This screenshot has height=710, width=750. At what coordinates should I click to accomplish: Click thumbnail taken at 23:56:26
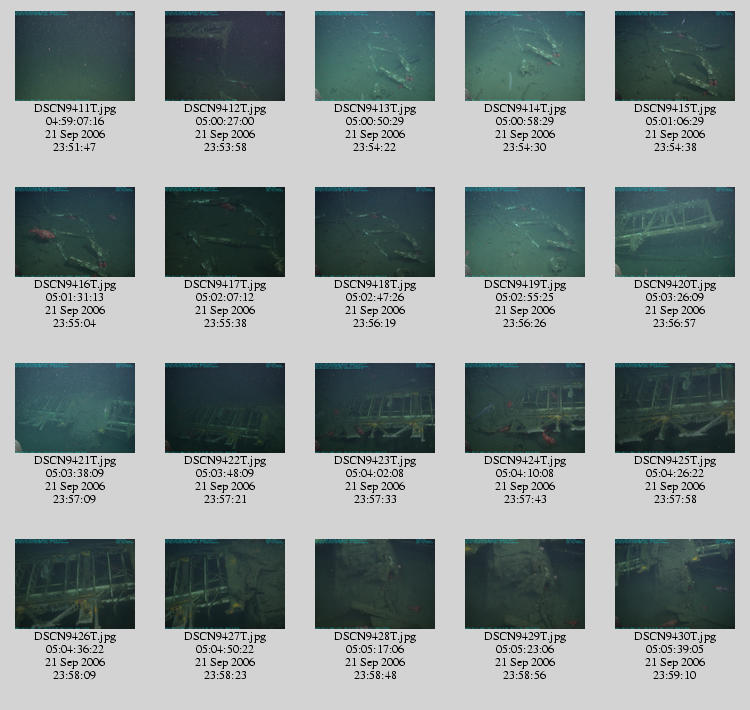point(525,232)
